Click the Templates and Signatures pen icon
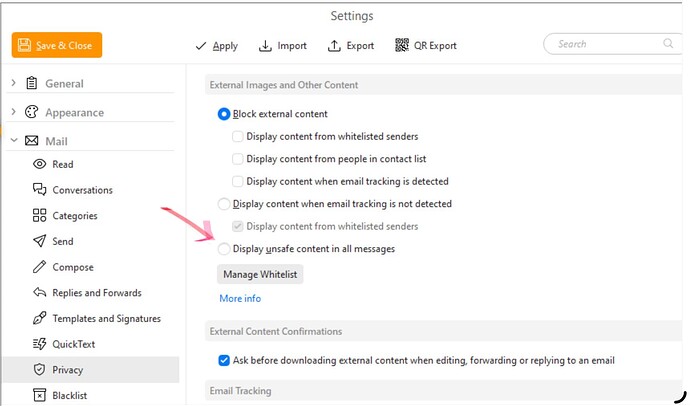Screen dimensions: 690x406 (x=39, y=318)
